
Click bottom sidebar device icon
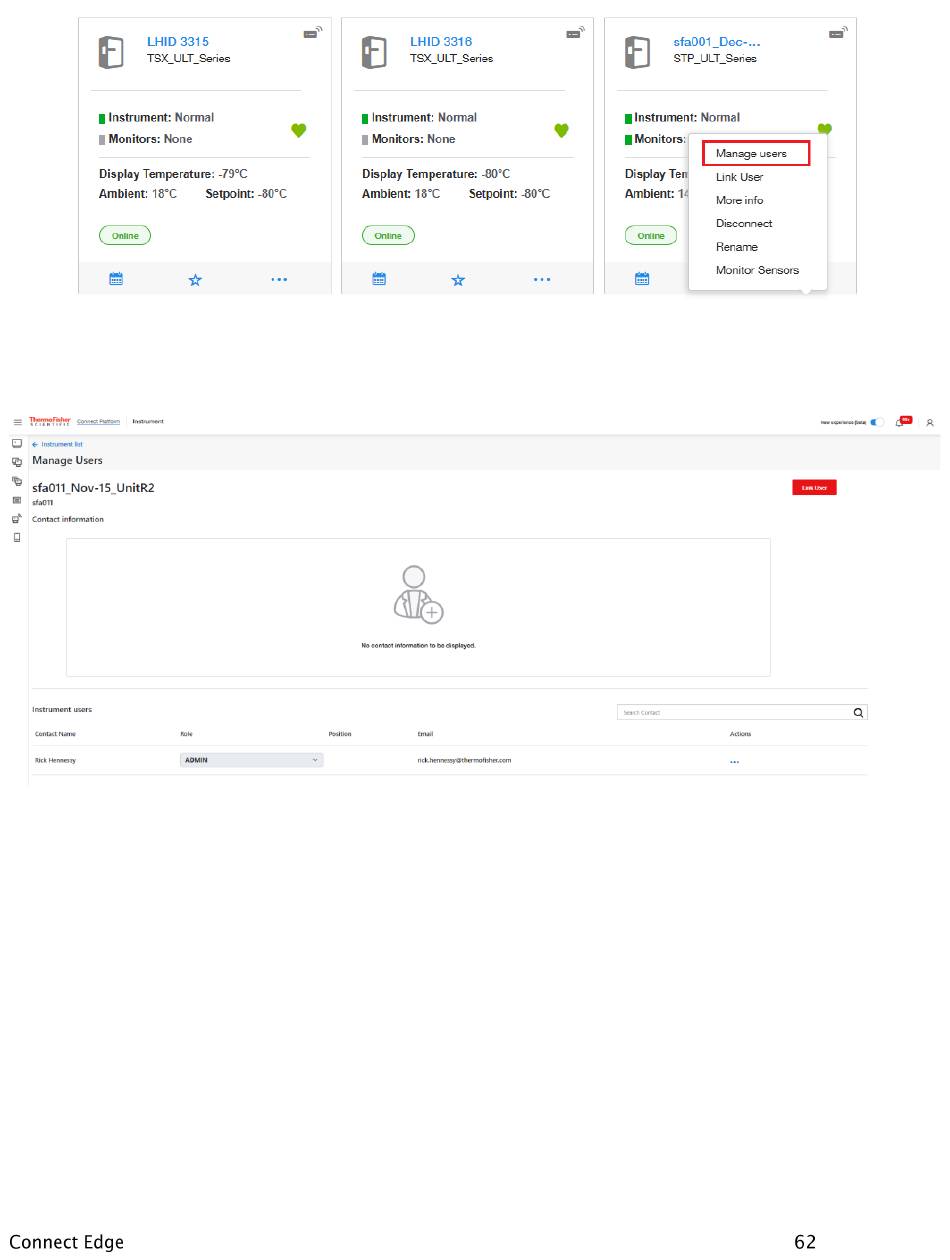pos(17,537)
